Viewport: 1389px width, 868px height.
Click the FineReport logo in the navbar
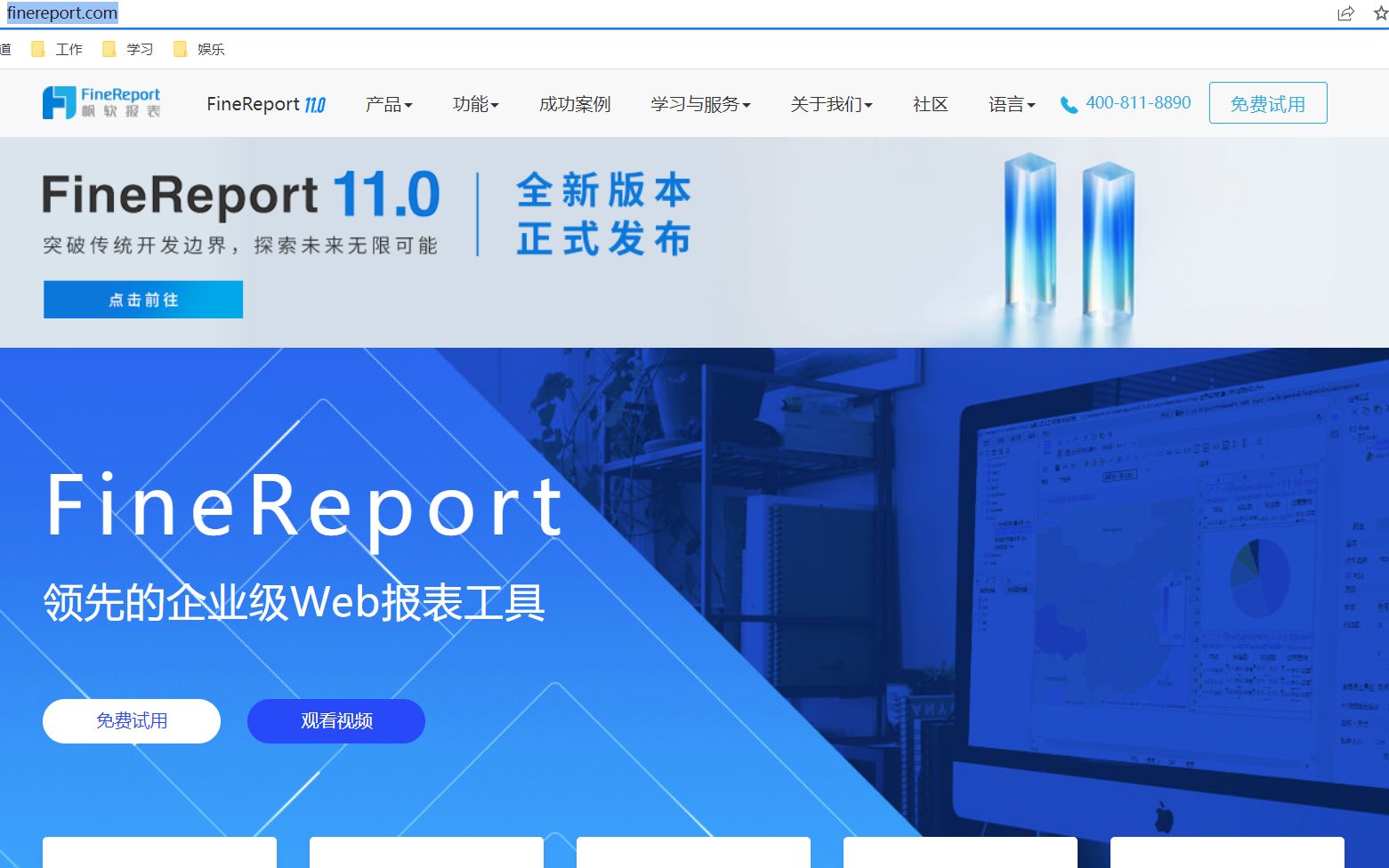[x=101, y=101]
